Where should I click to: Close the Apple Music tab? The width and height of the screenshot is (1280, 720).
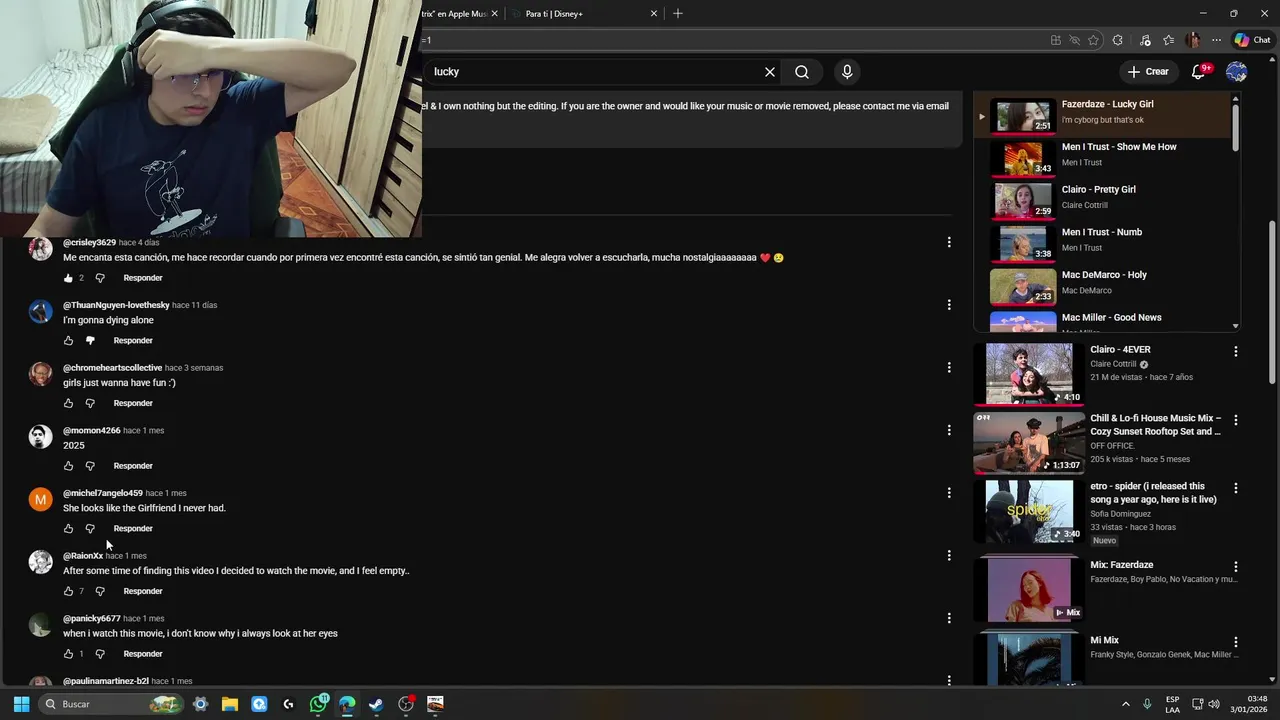tap(494, 14)
